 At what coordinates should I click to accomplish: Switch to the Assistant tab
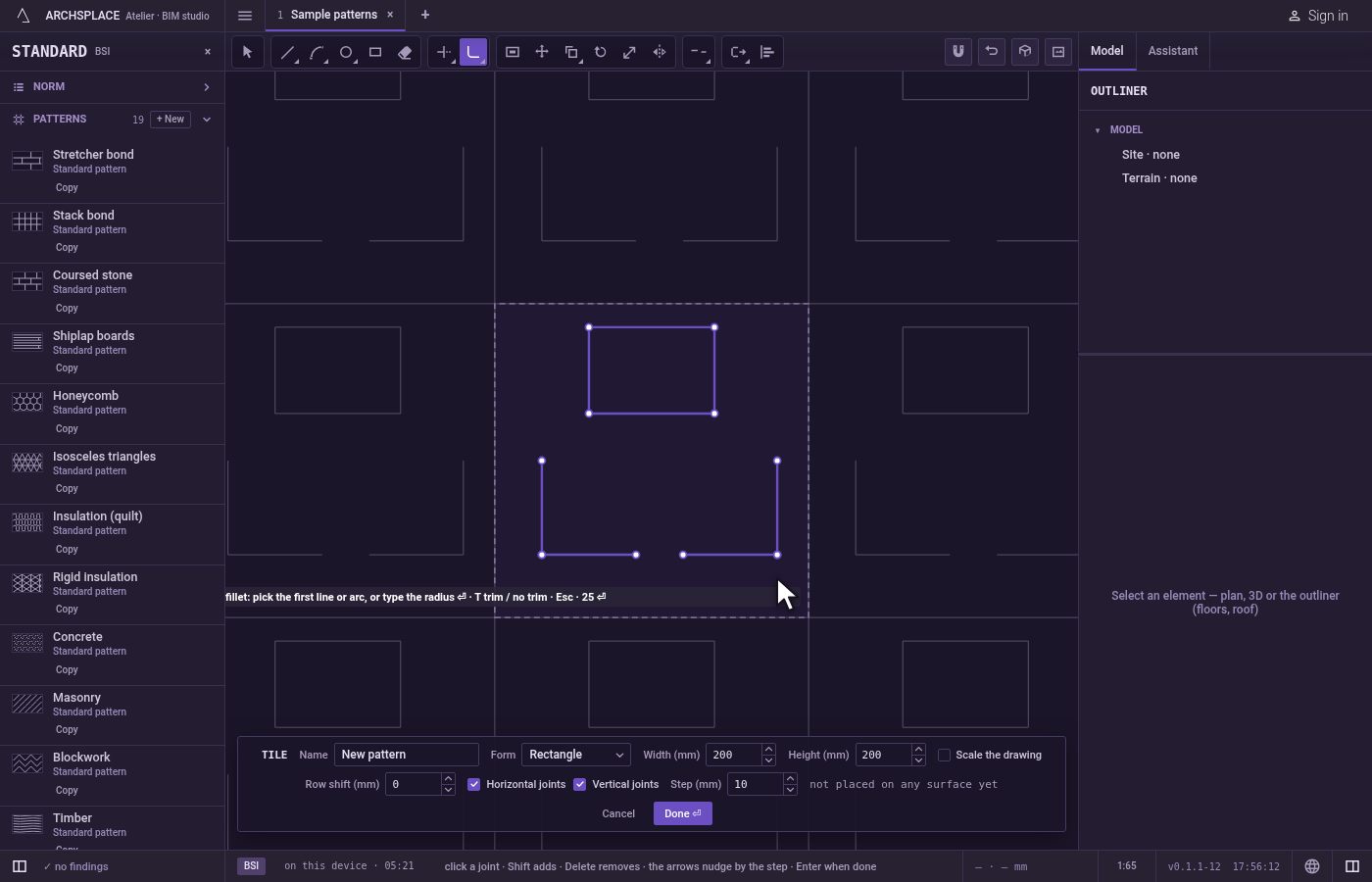[1173, 51]
